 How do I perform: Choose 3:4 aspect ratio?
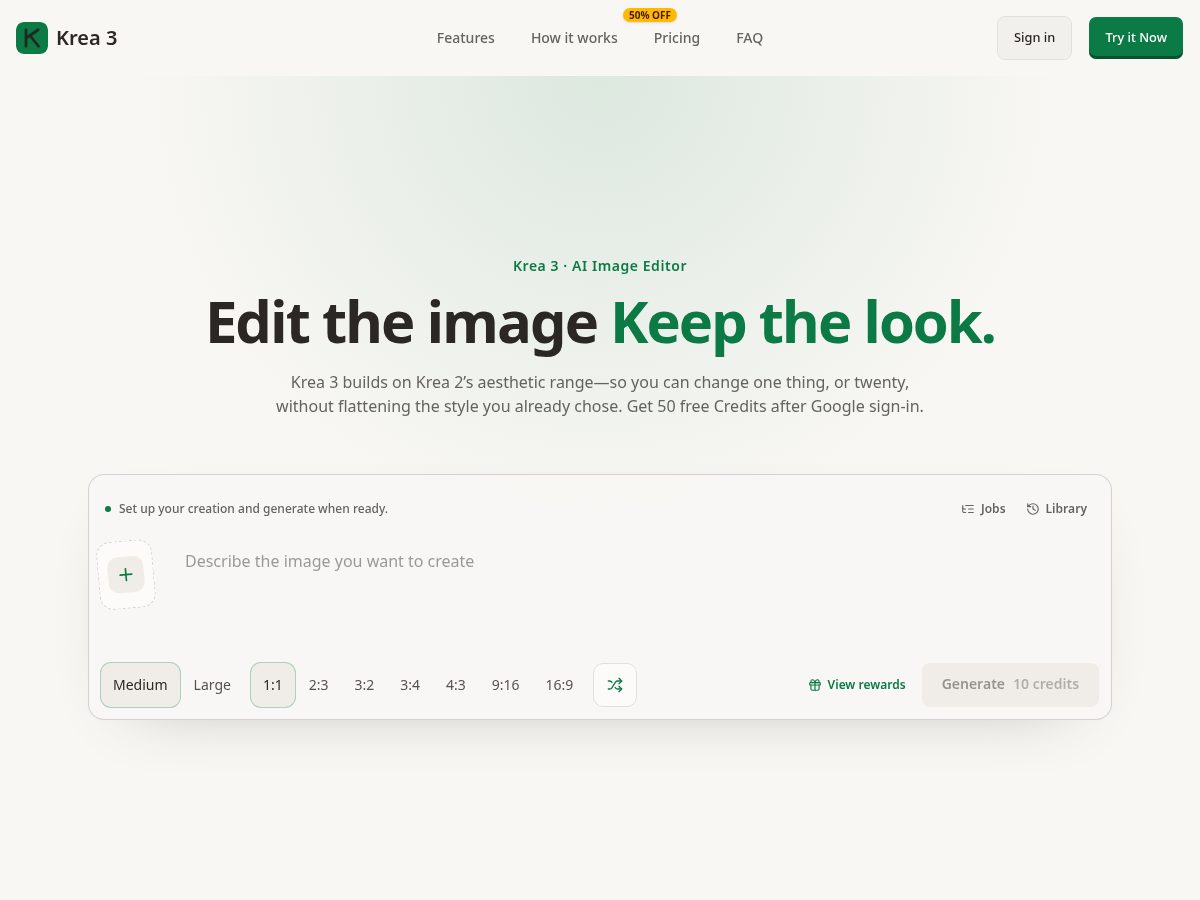pyautogui.click(x=410, y=685)
